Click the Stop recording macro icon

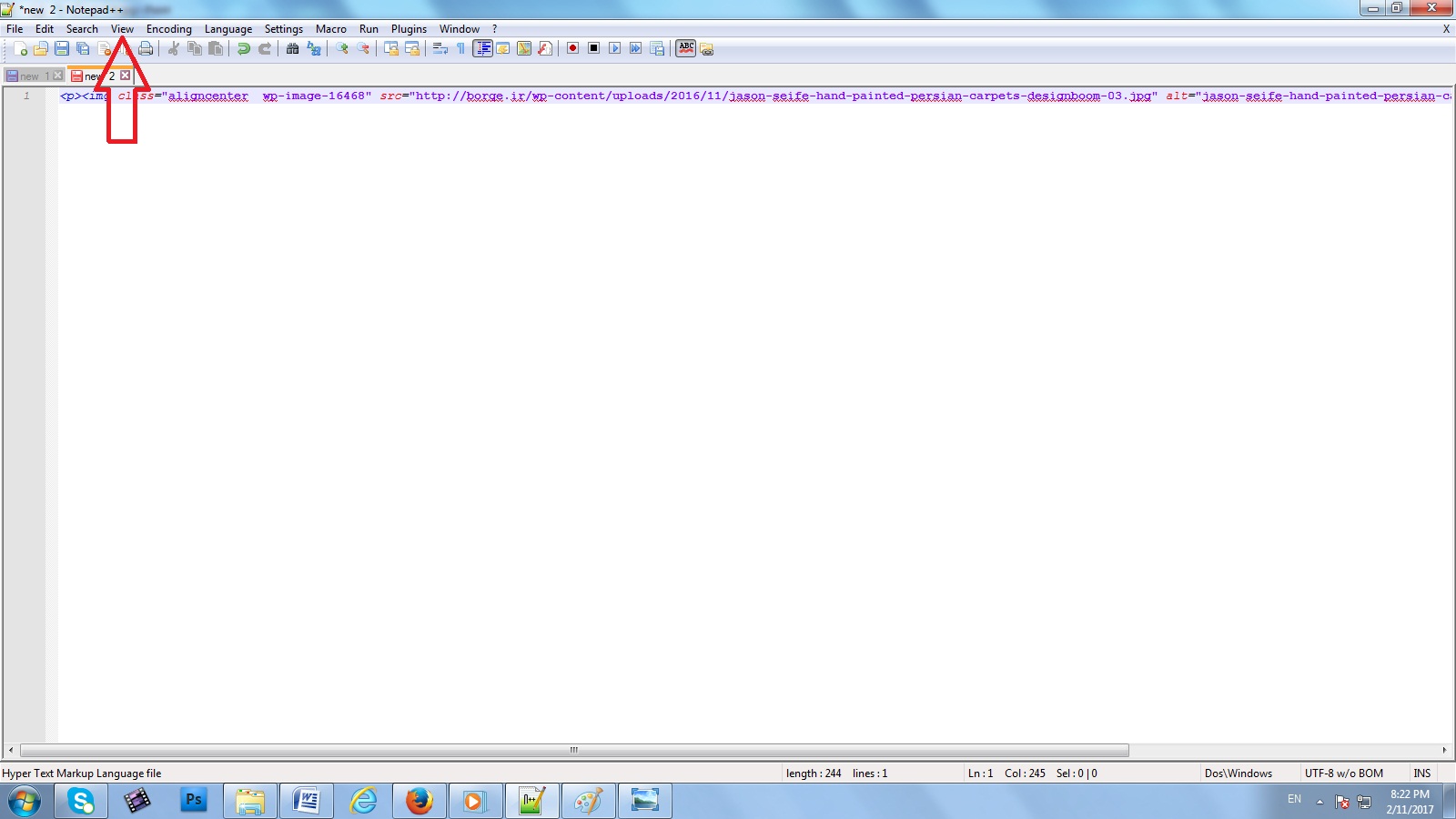click(x=593, y=48)
